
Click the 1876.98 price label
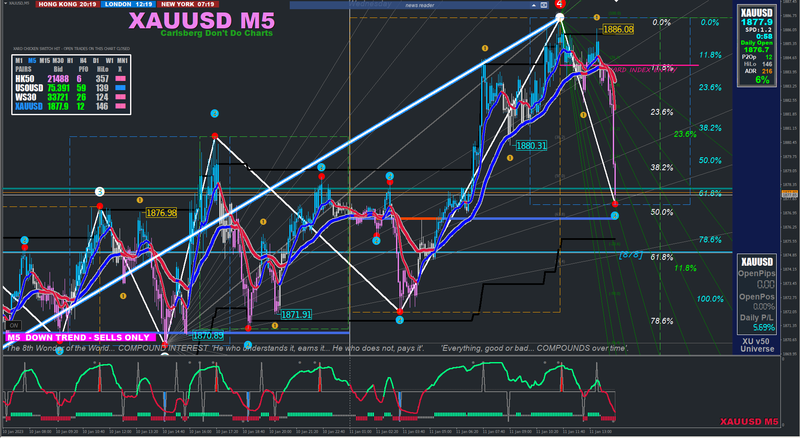(161, 212)
